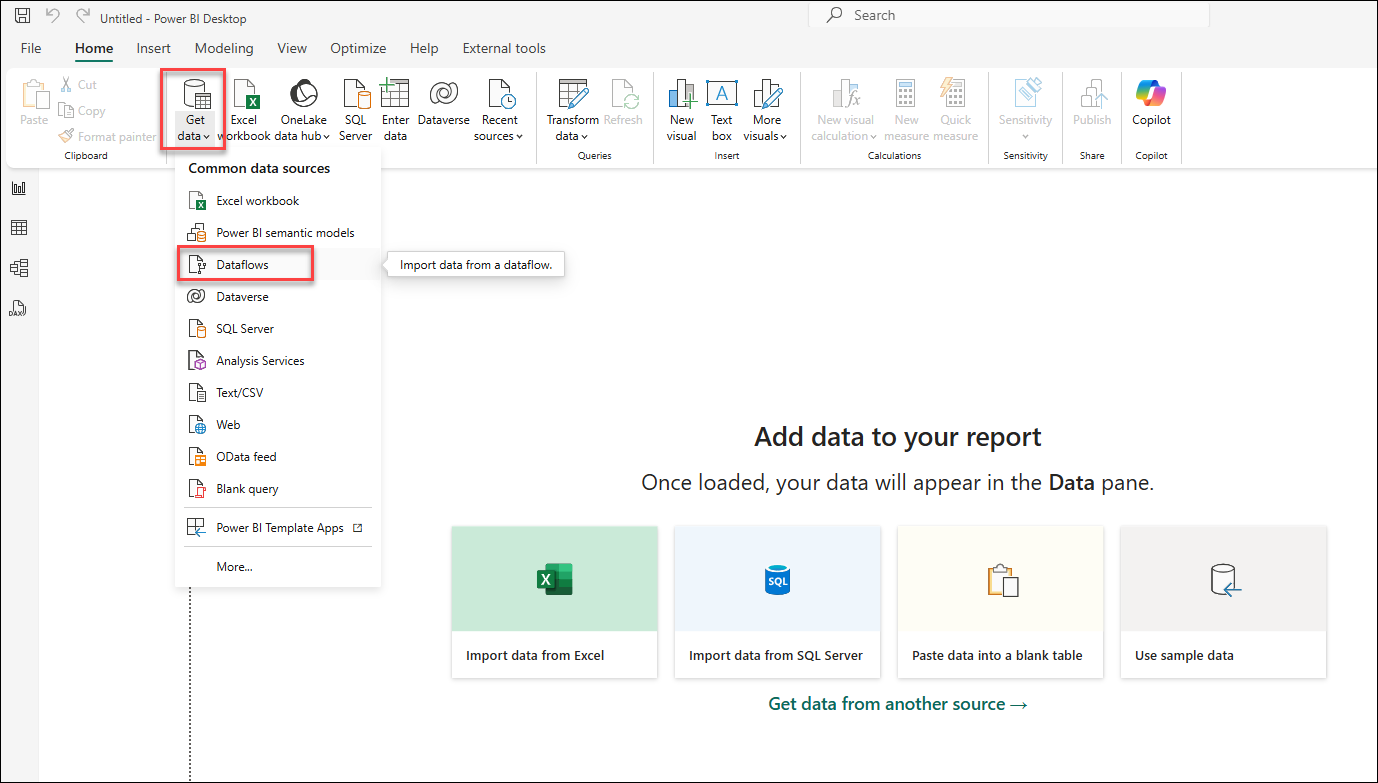
Task: Choose Analysis Services menu item
Action: (x=277, y=361)
